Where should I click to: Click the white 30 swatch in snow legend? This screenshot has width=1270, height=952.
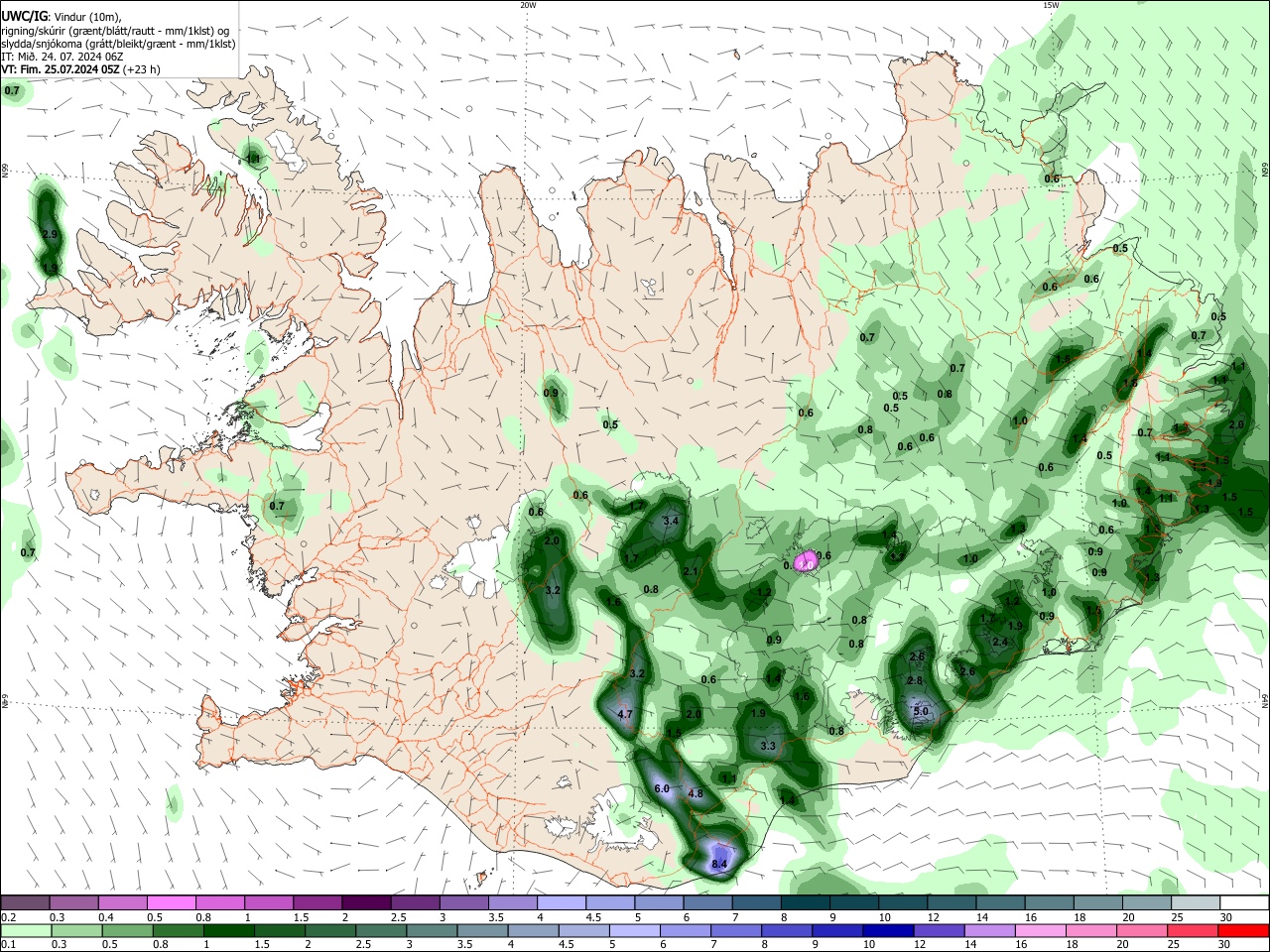pyautogui.click(x=1244, y=903)
